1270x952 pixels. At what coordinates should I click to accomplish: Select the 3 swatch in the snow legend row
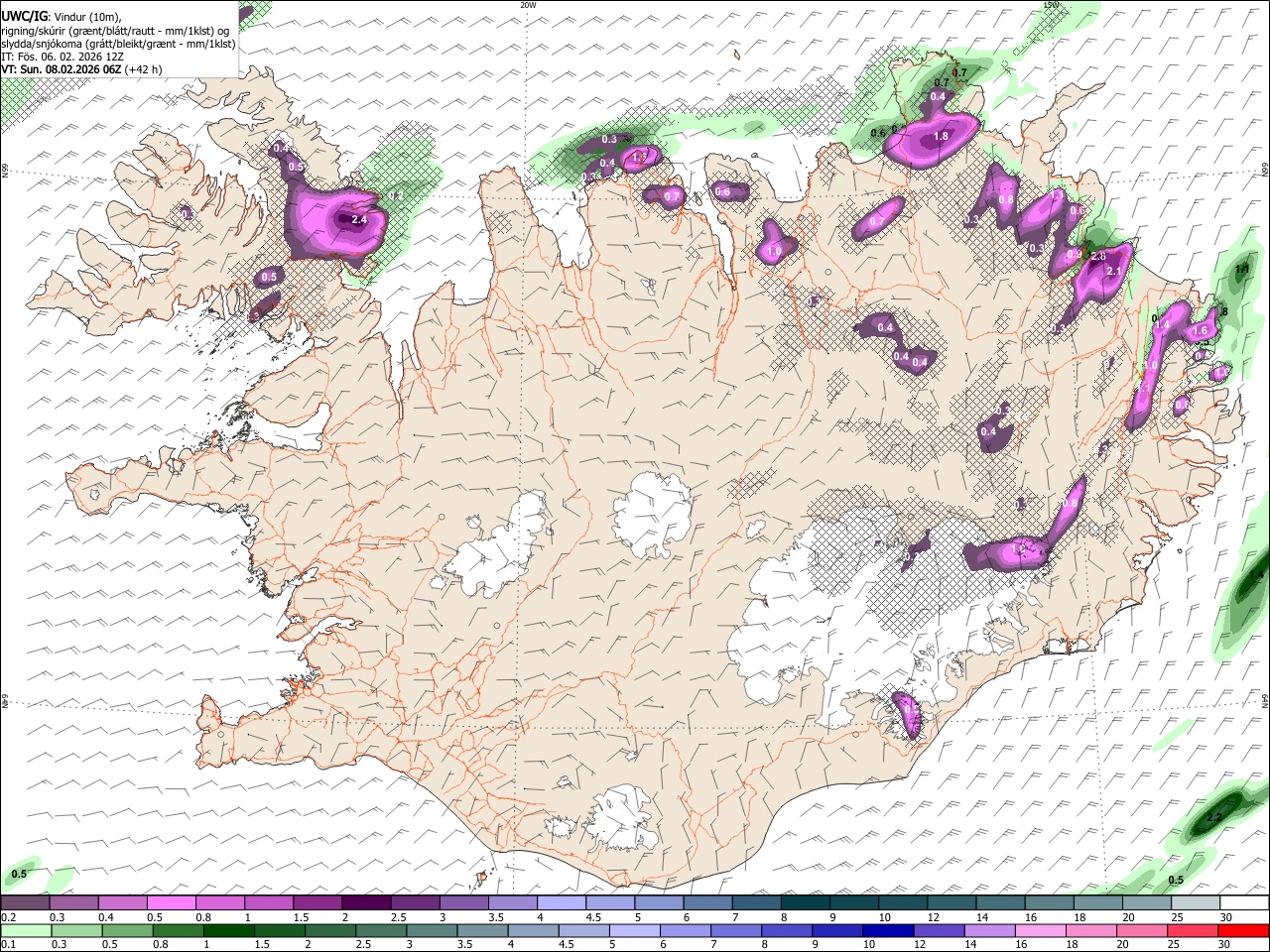463,903
